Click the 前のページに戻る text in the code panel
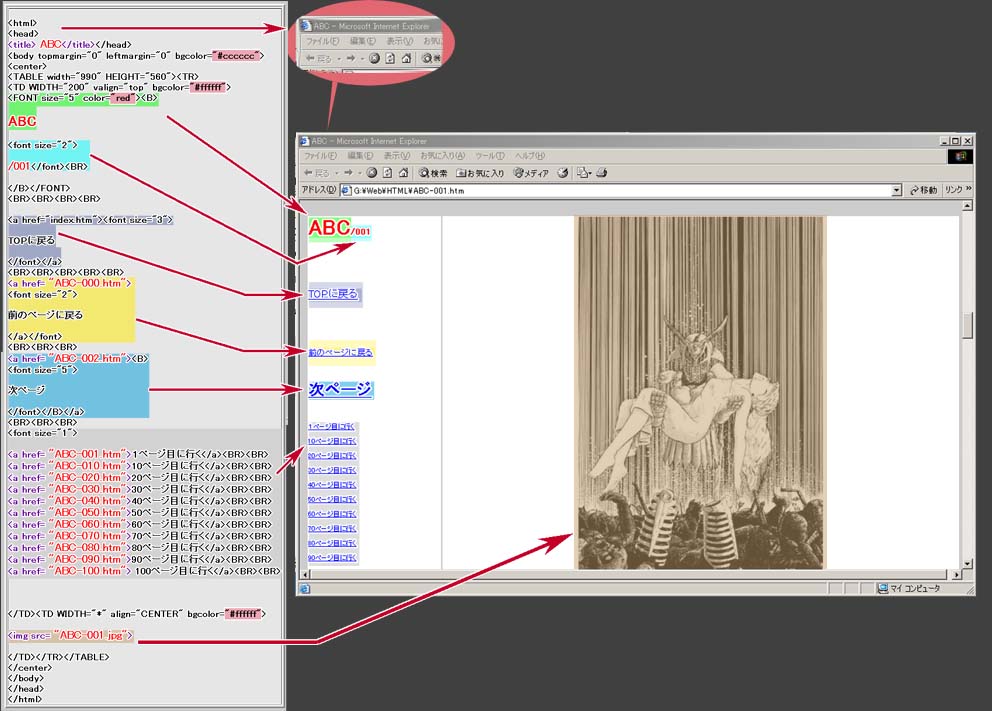 click(46, 315)
